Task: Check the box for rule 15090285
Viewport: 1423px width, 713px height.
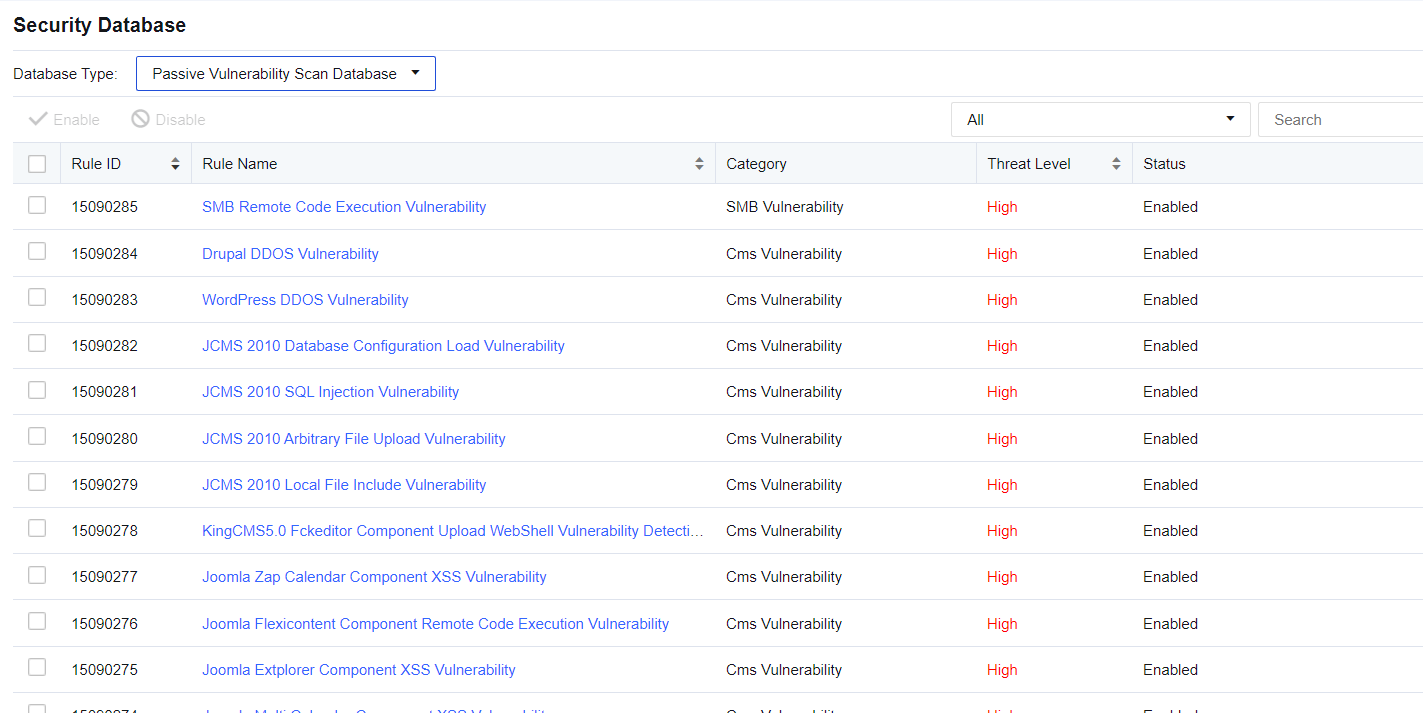Action: point(37,206)
